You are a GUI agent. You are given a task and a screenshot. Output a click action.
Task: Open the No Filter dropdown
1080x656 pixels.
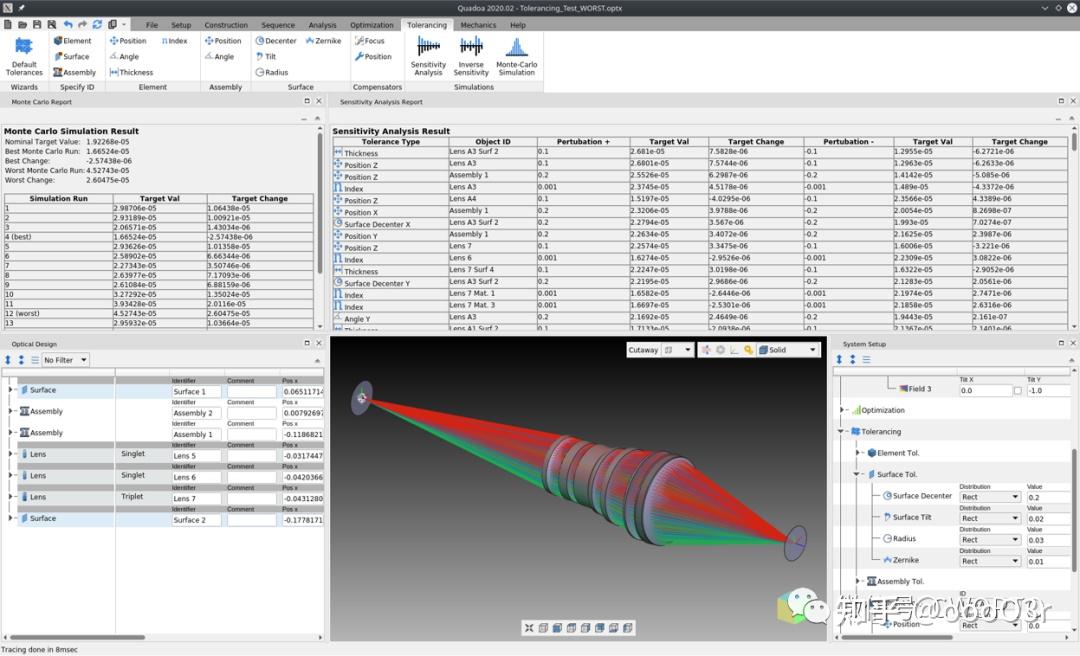click(65, 360)
